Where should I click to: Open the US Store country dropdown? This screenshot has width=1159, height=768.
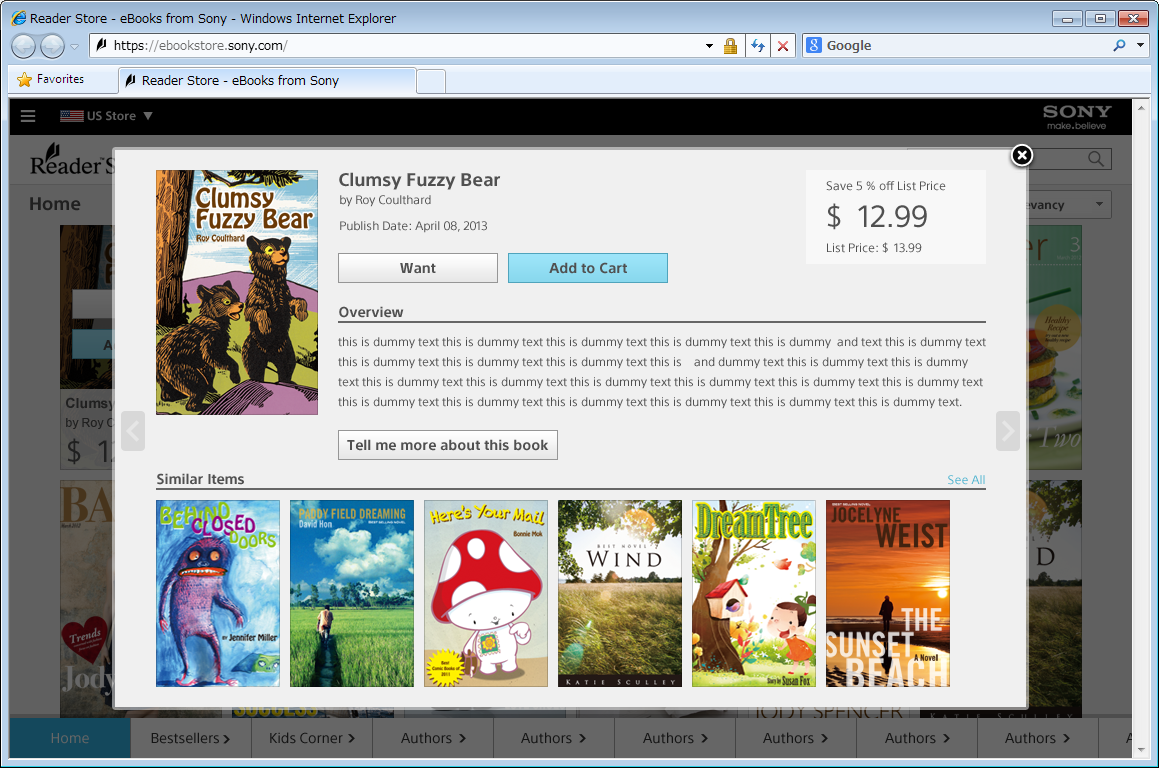coord(106,116)
